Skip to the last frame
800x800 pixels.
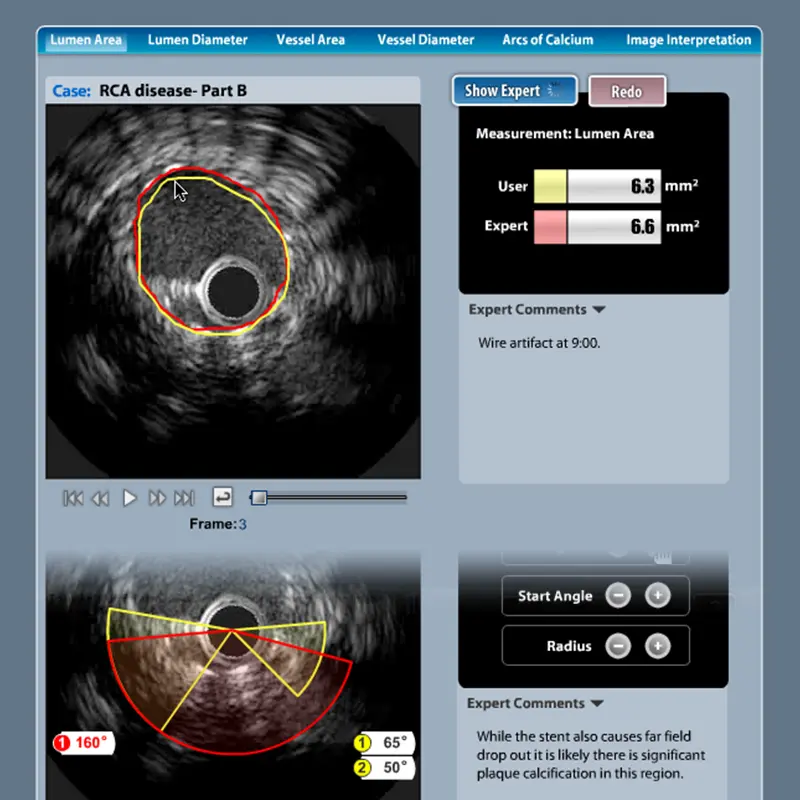pyautogui.click(x=185, y=498)
